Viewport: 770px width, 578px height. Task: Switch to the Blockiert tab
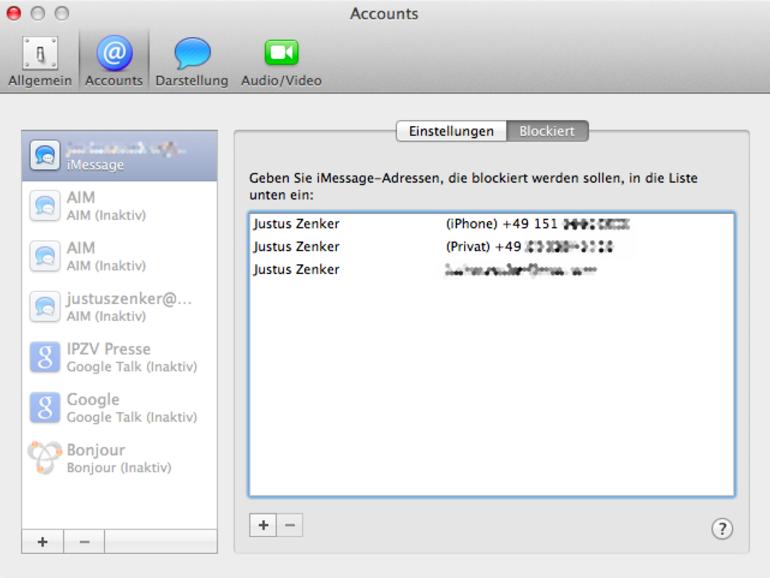click(x=547, y=131)
